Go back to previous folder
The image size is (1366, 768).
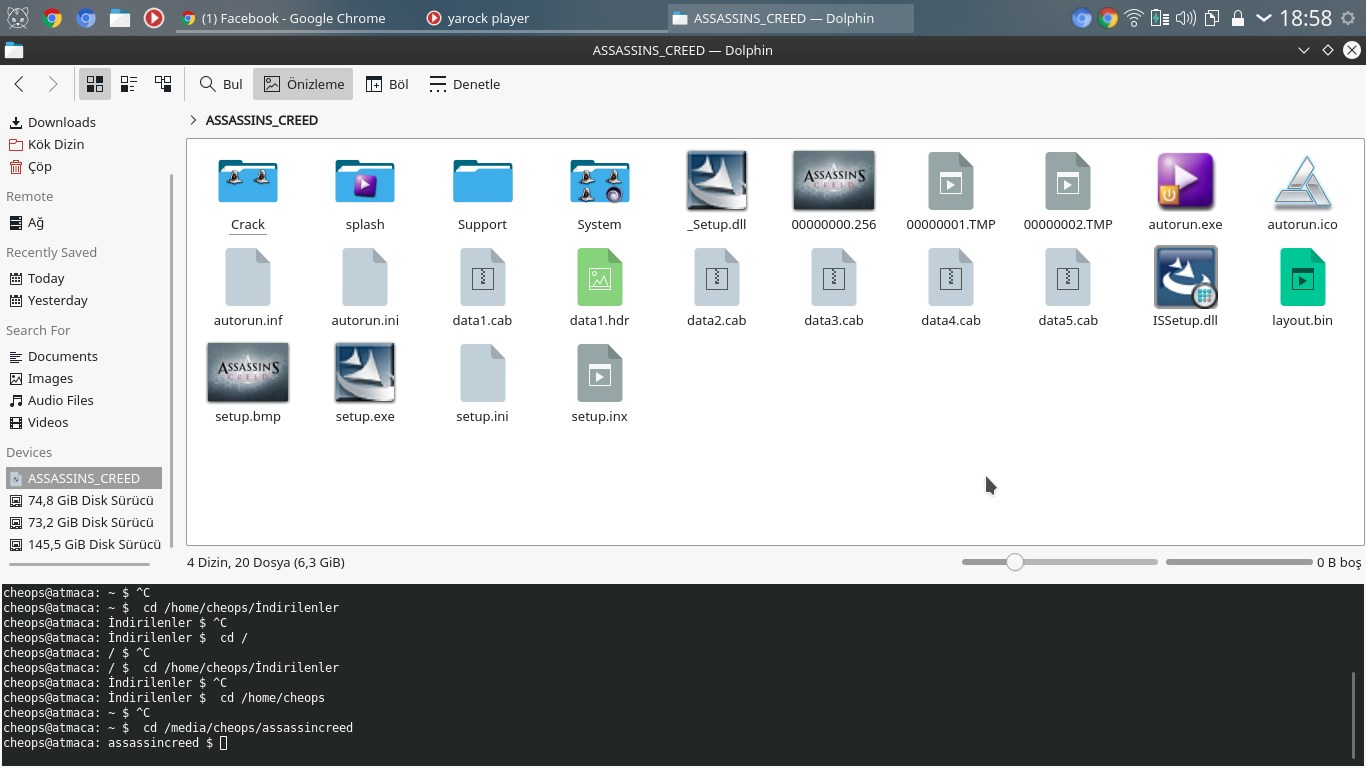pos(19,84)
